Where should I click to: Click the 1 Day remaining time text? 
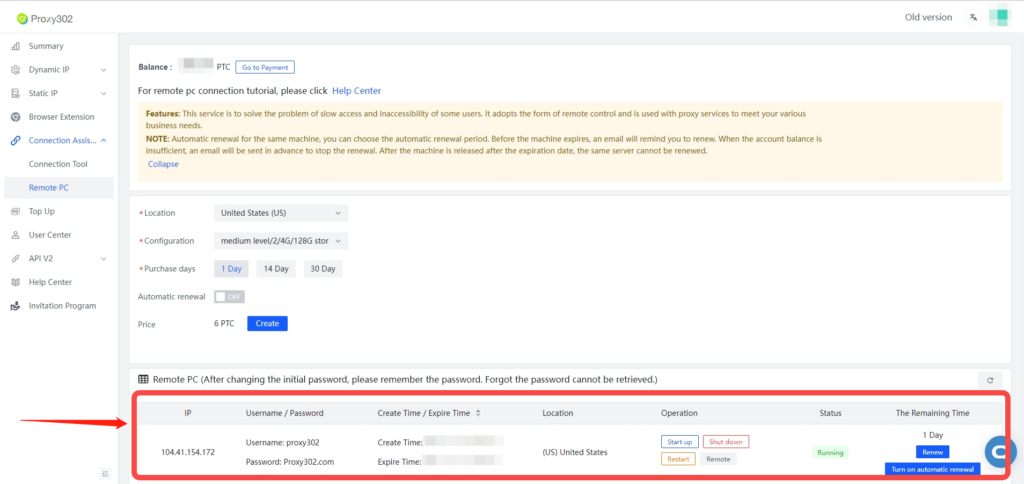click(933, 435)
